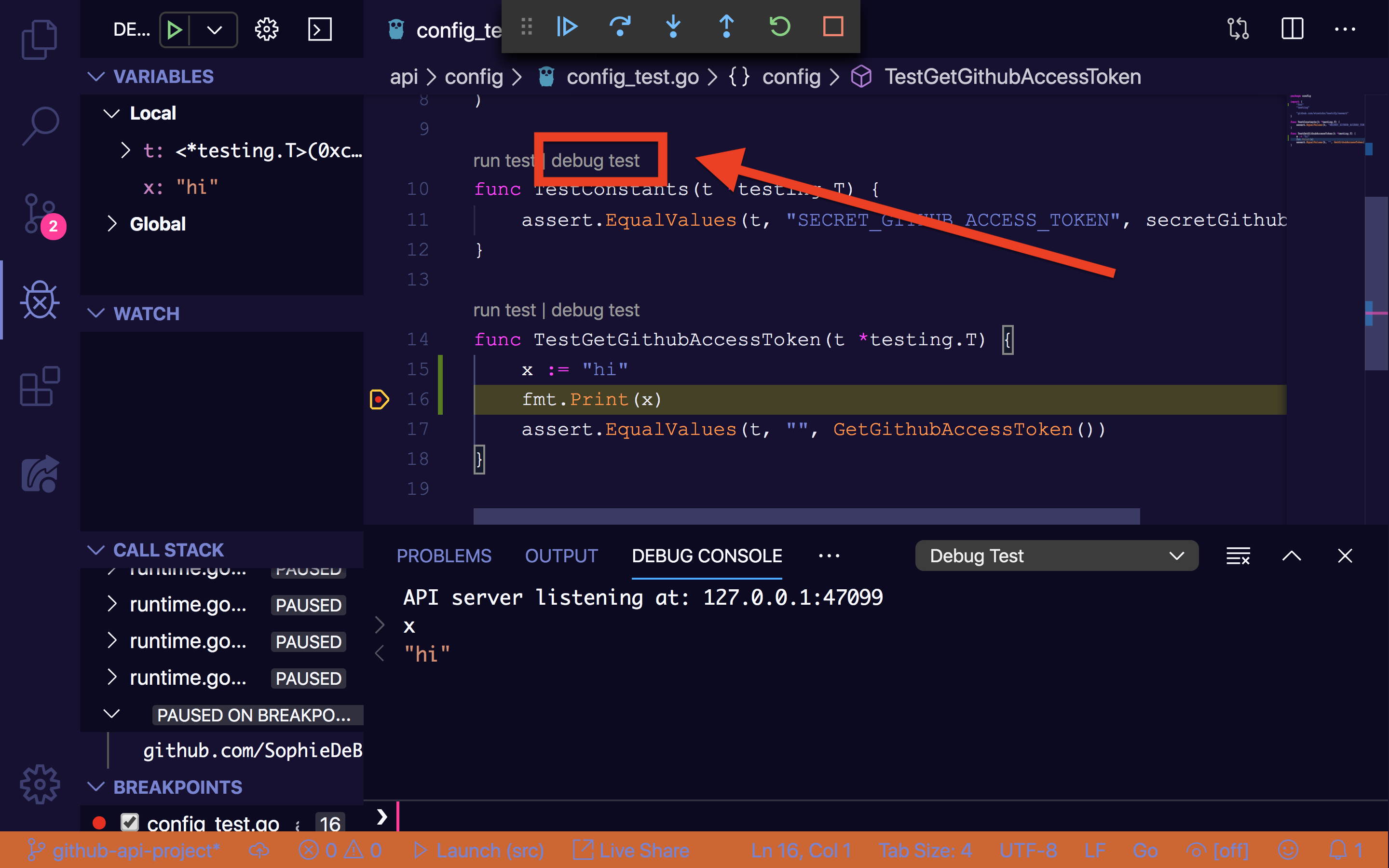Toggle config_test.go breakpoint checkbox
Viewport: 1389px width, 868px height.
[x=130, y=822]
